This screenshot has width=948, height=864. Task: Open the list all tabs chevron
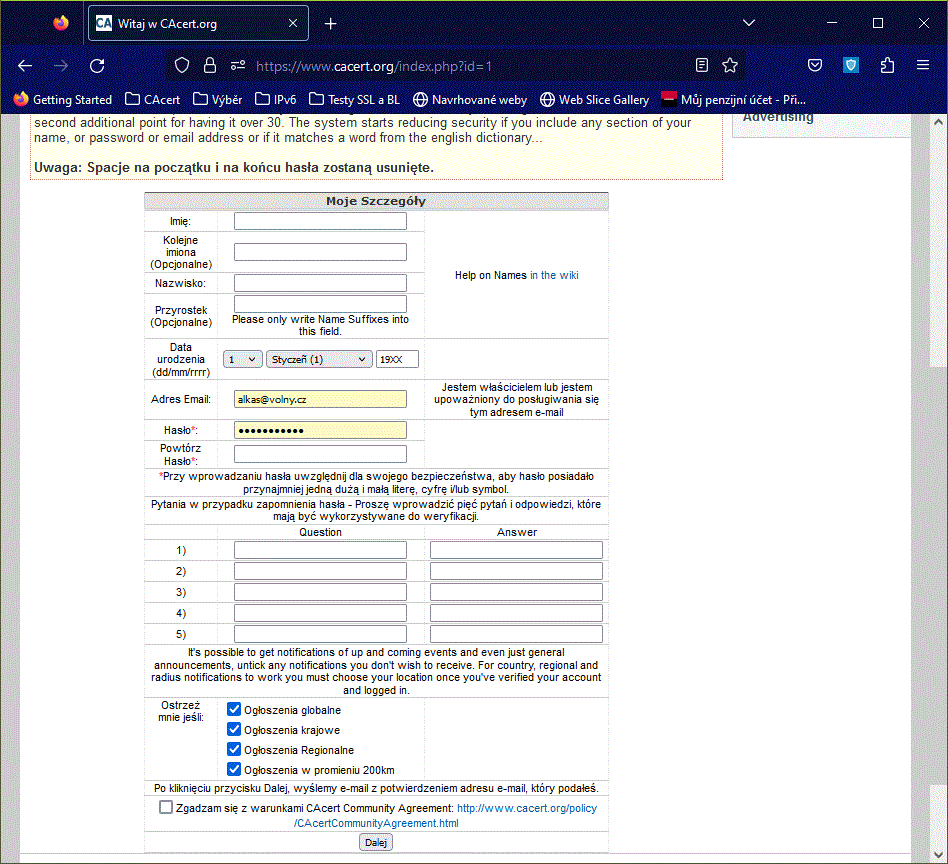click(749, 23)
